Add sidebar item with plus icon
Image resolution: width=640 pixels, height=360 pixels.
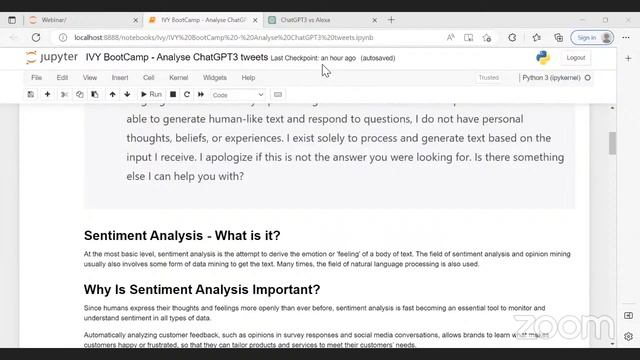click(x=628, y=58)
